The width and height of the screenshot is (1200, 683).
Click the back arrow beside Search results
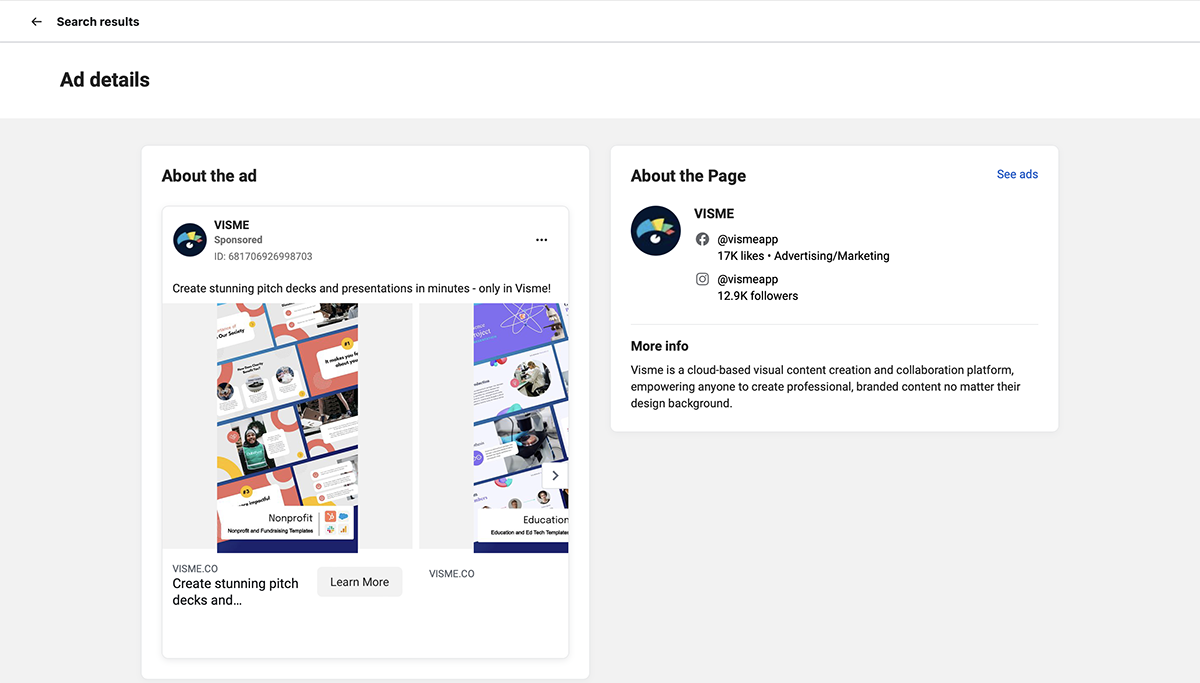tap(37, 22)
